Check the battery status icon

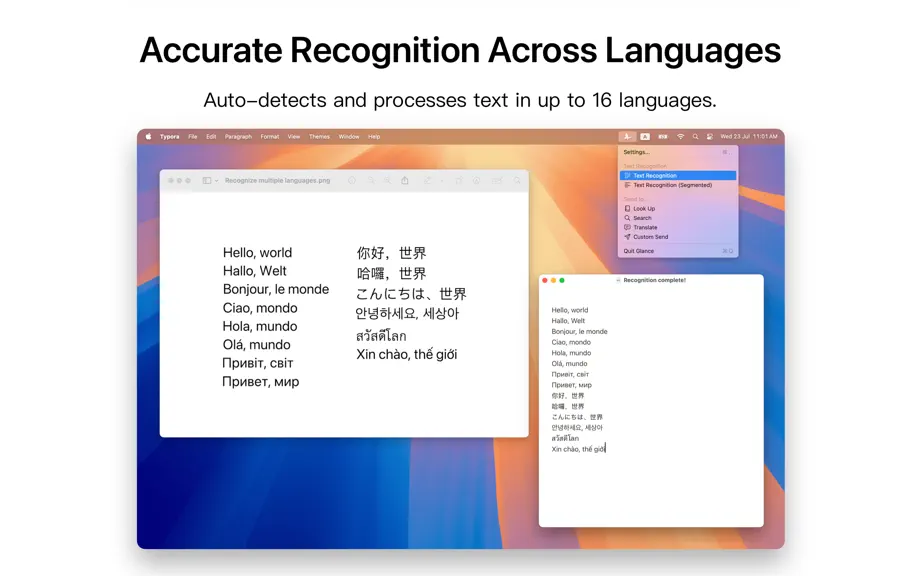(x=663, y=136)
